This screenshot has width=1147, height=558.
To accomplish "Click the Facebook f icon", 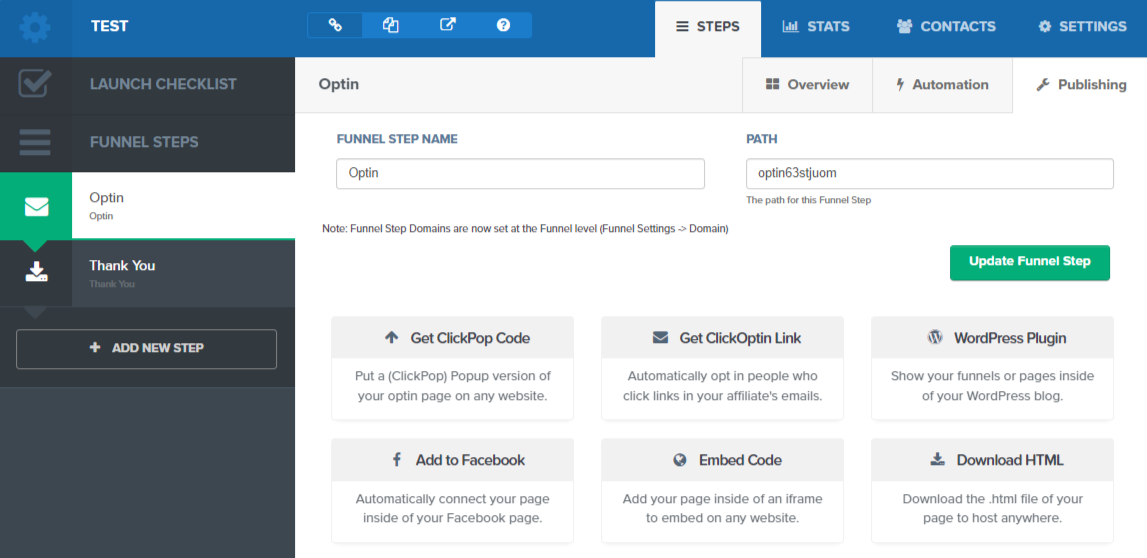I will coord(396,460).
